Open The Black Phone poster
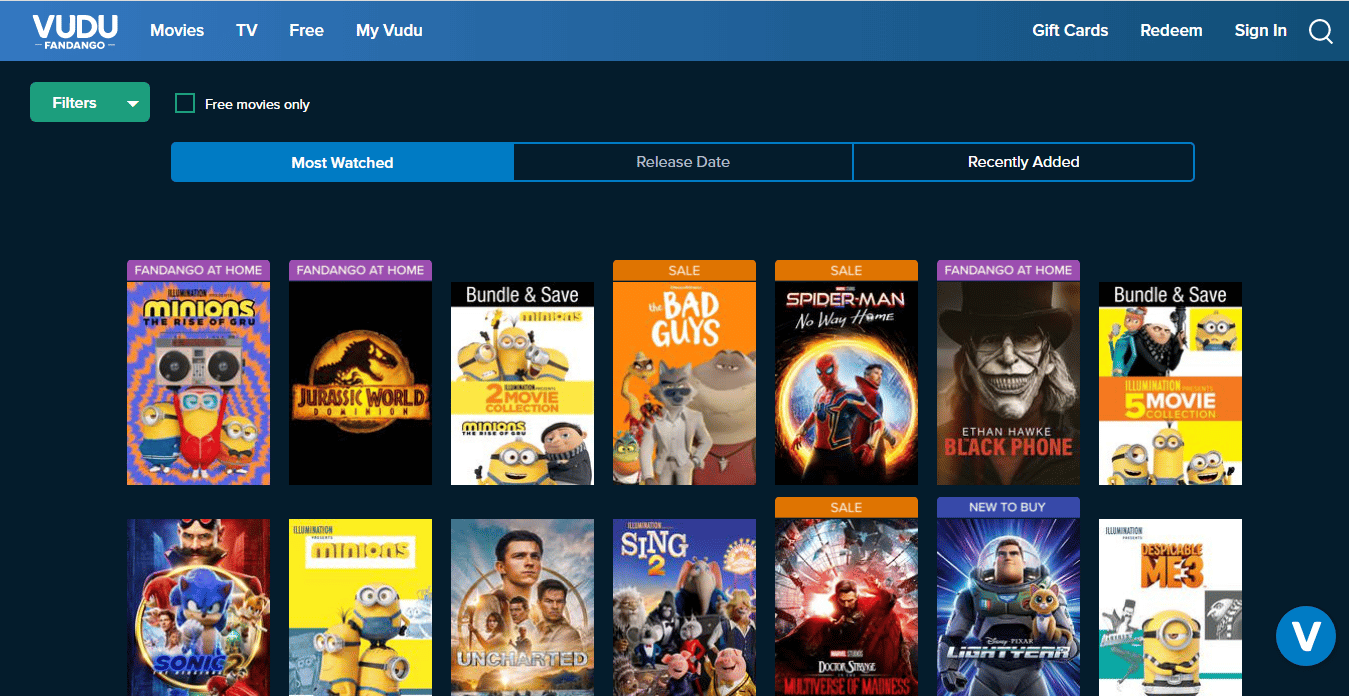Viewport: 1349px width, 696px height. click(1008, 383)
